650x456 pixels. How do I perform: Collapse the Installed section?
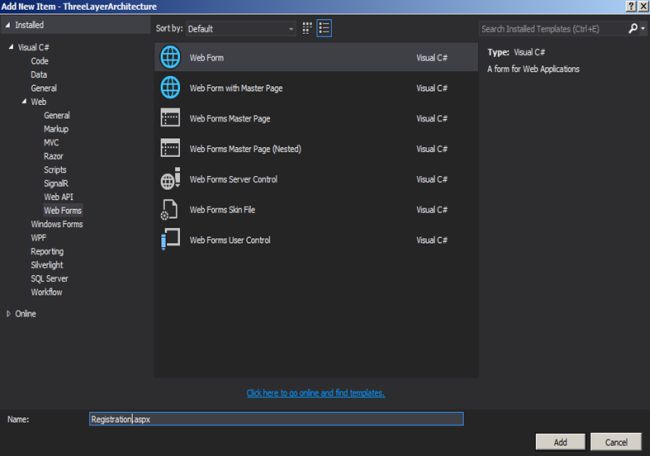click(x=8, y=25)
